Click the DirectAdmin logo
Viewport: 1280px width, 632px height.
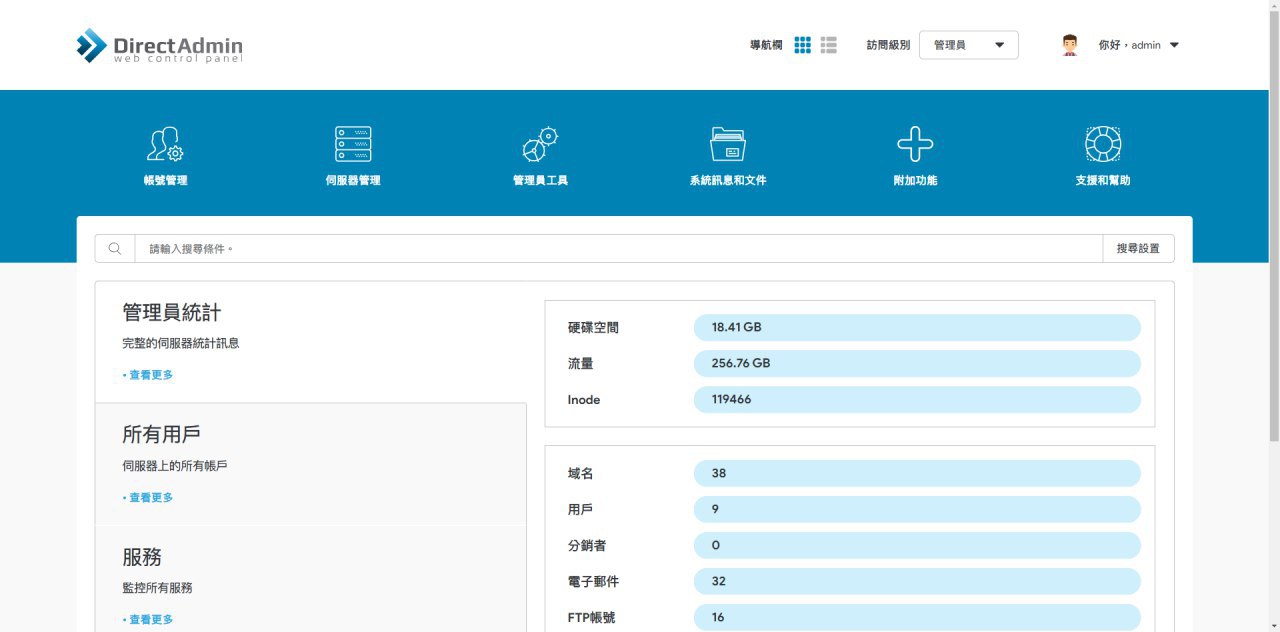pos(160,46)
